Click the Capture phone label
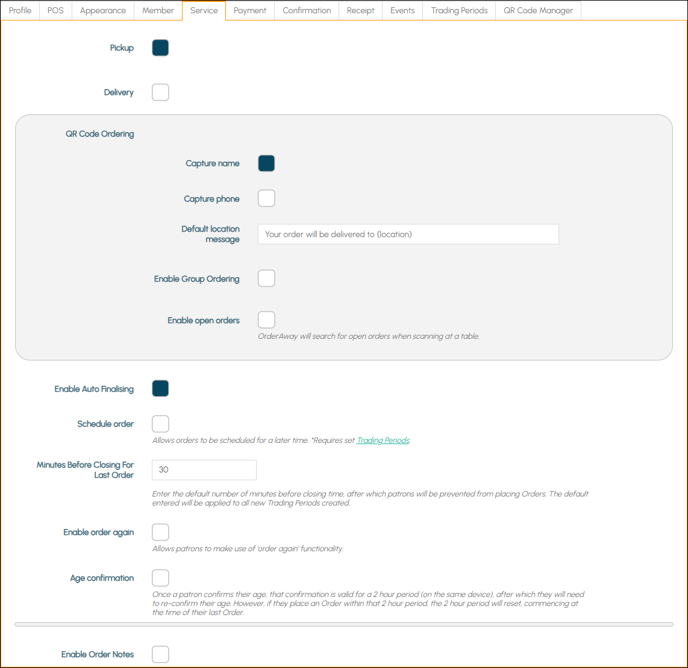688x668 pixels. [x=212, y=199]
